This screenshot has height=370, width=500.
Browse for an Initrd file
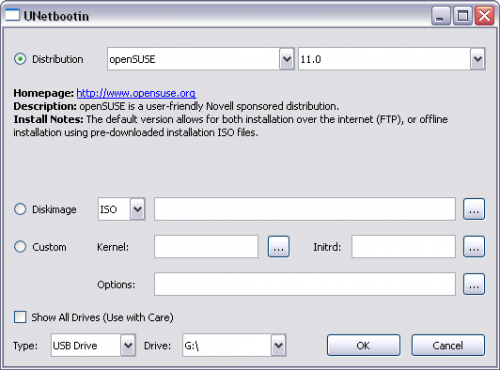(x=474, y=247)
